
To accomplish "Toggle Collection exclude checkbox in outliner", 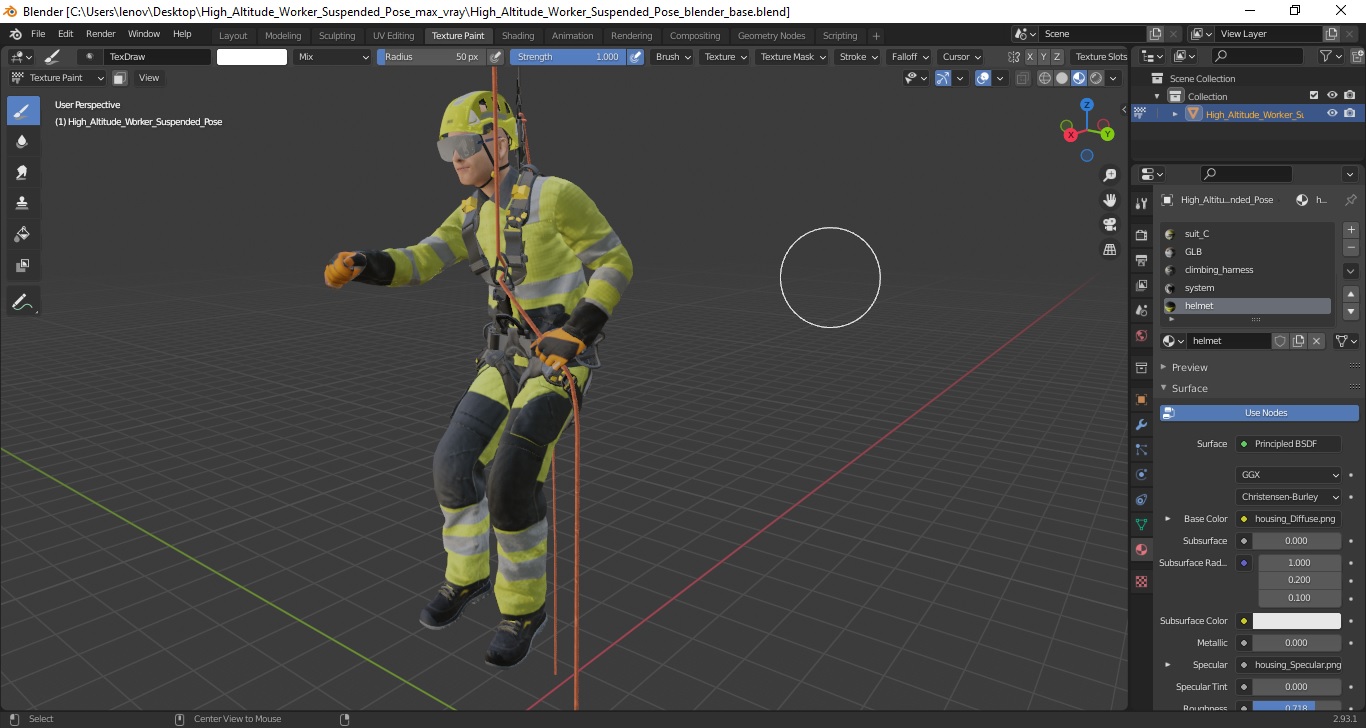I will [x=1314, y=96].
